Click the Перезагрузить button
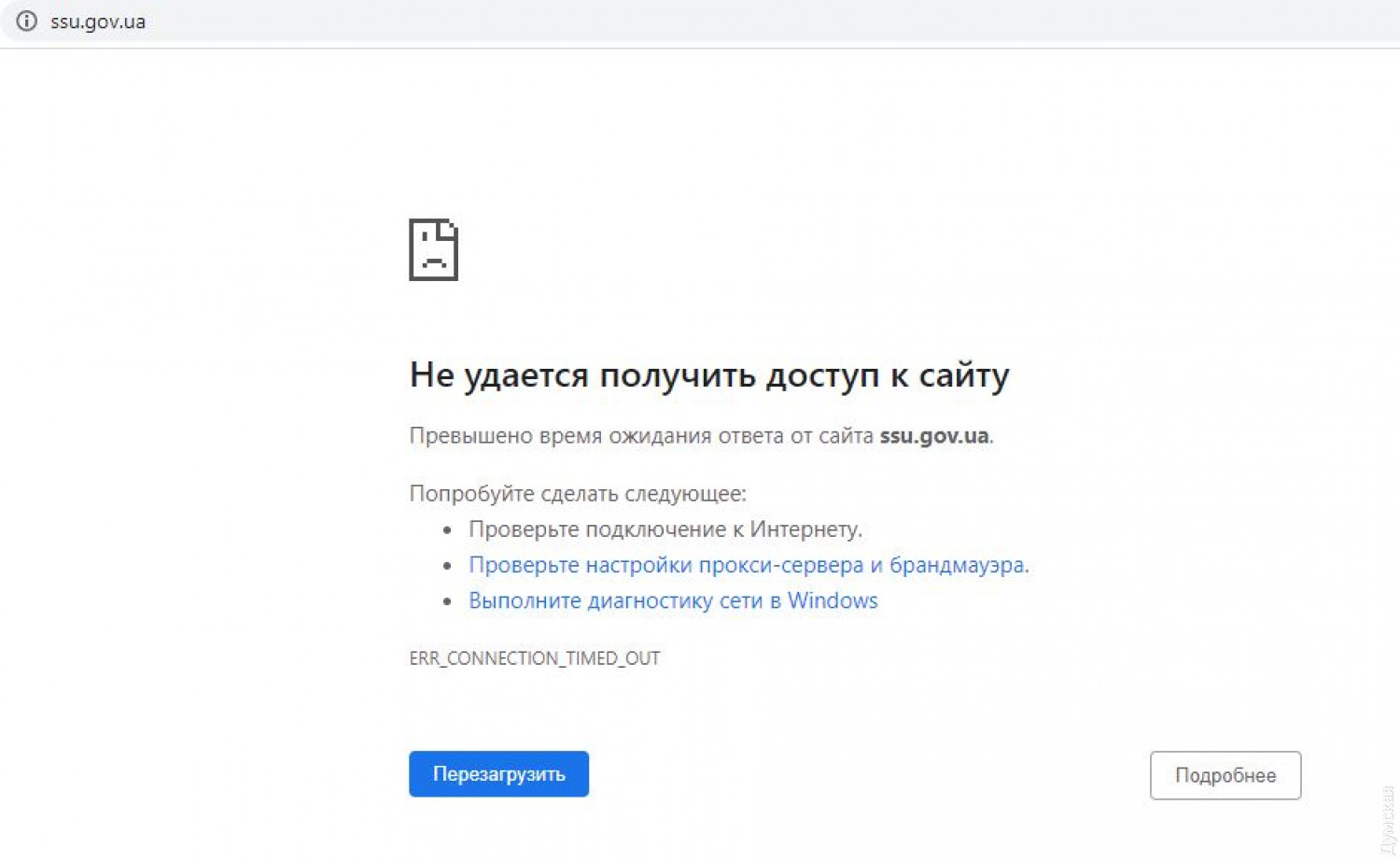This screenshot has width=1400, height=861. tap(498, 774)
